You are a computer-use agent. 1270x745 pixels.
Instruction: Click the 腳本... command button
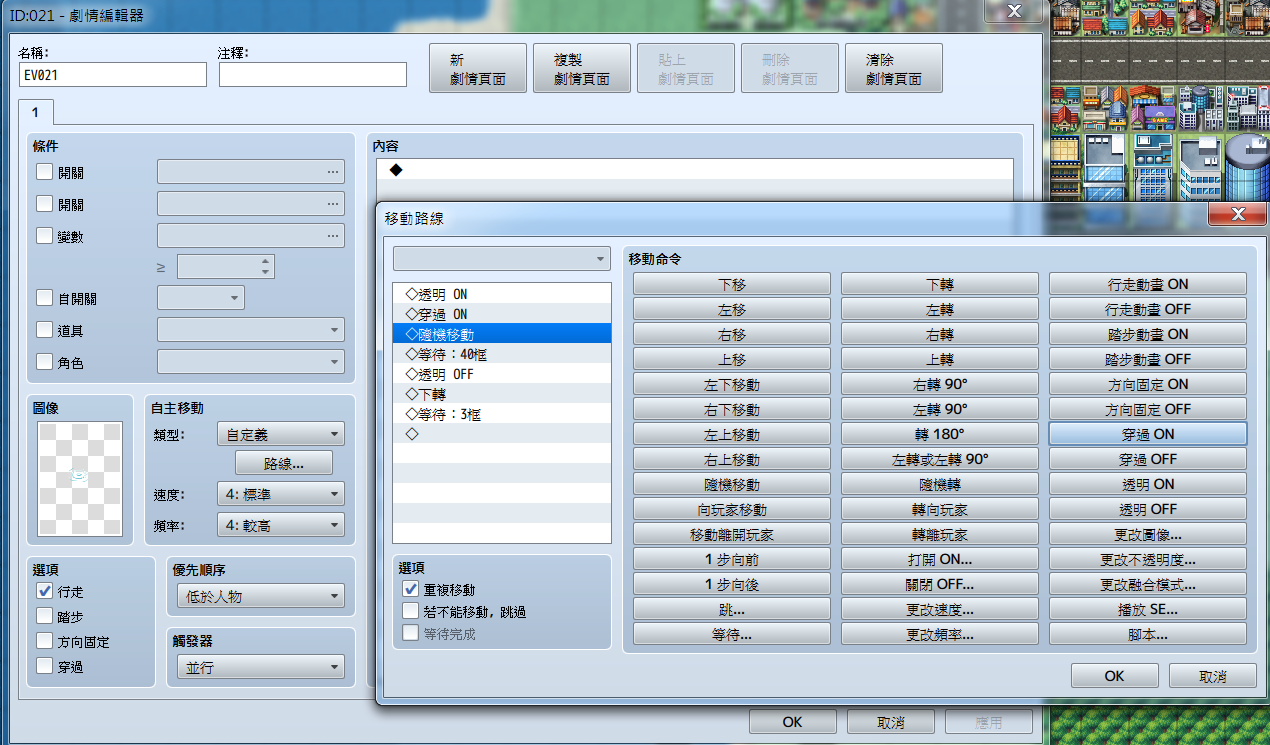(x=1147, y=634)
